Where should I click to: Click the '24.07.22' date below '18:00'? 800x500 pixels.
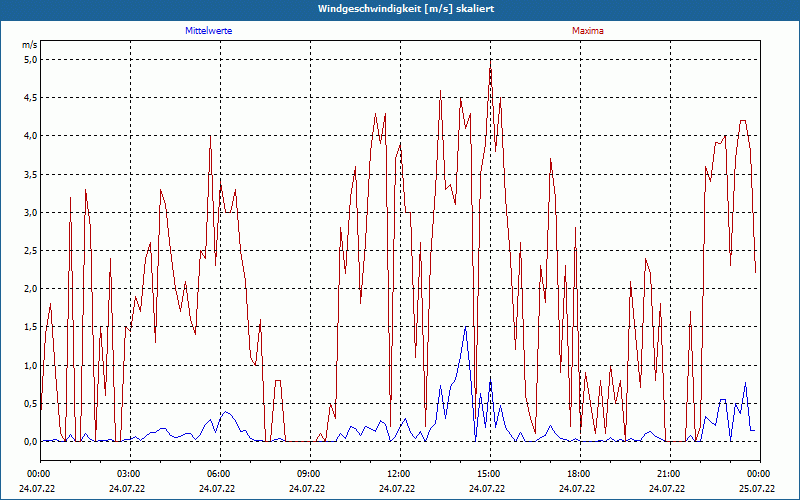pos(577,488)
